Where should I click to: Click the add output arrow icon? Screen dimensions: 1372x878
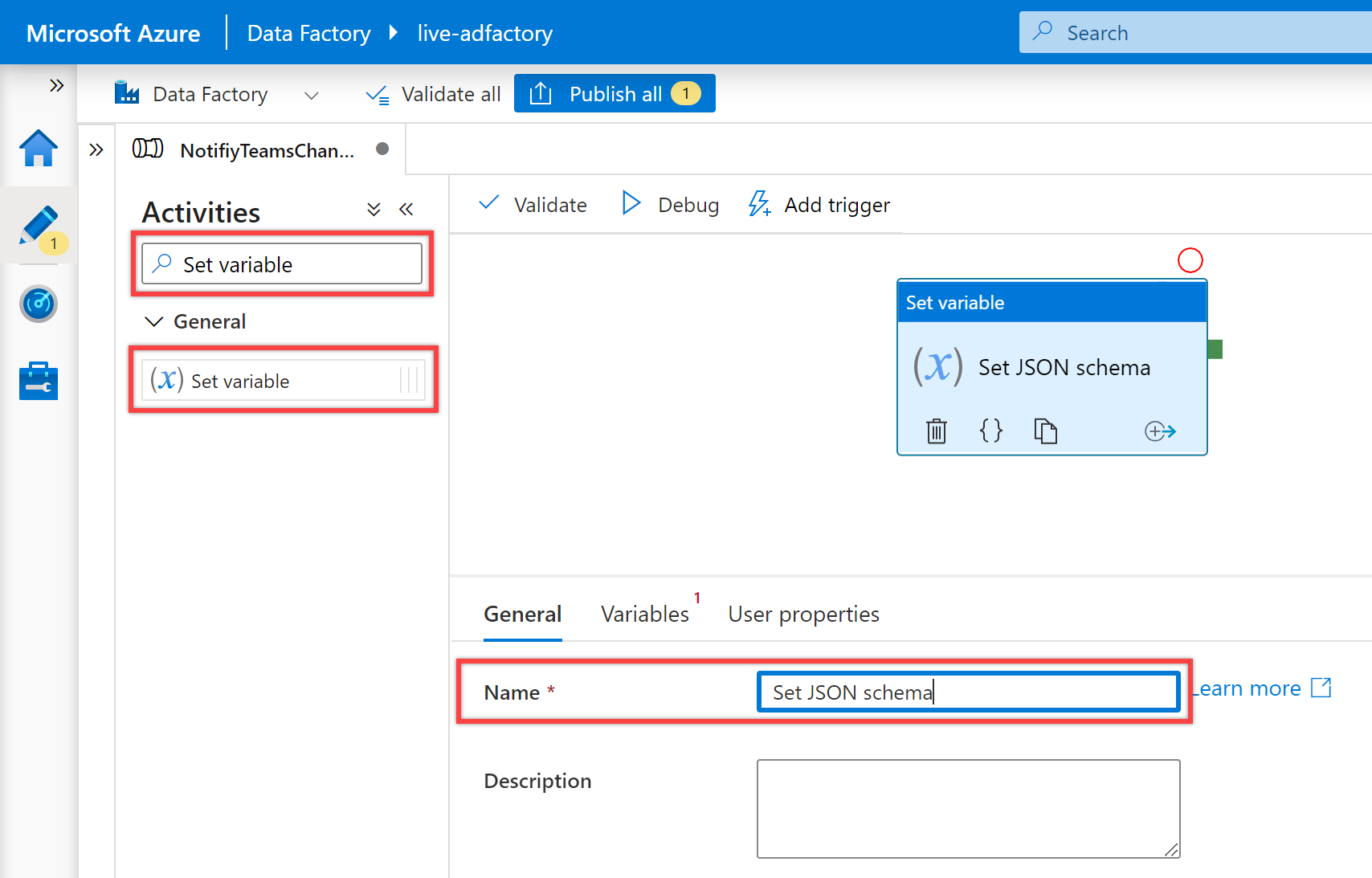click(x=1160, y=431)
